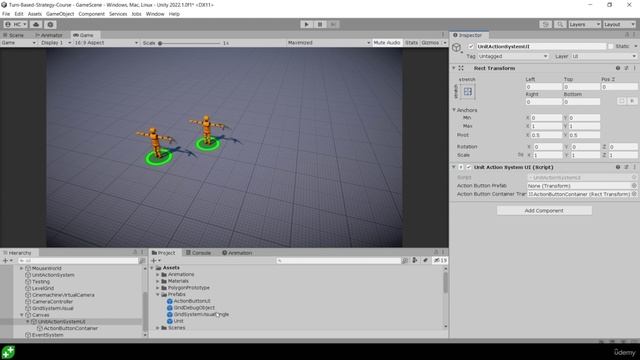Open the toolbar settings gear

coord(50,24)
